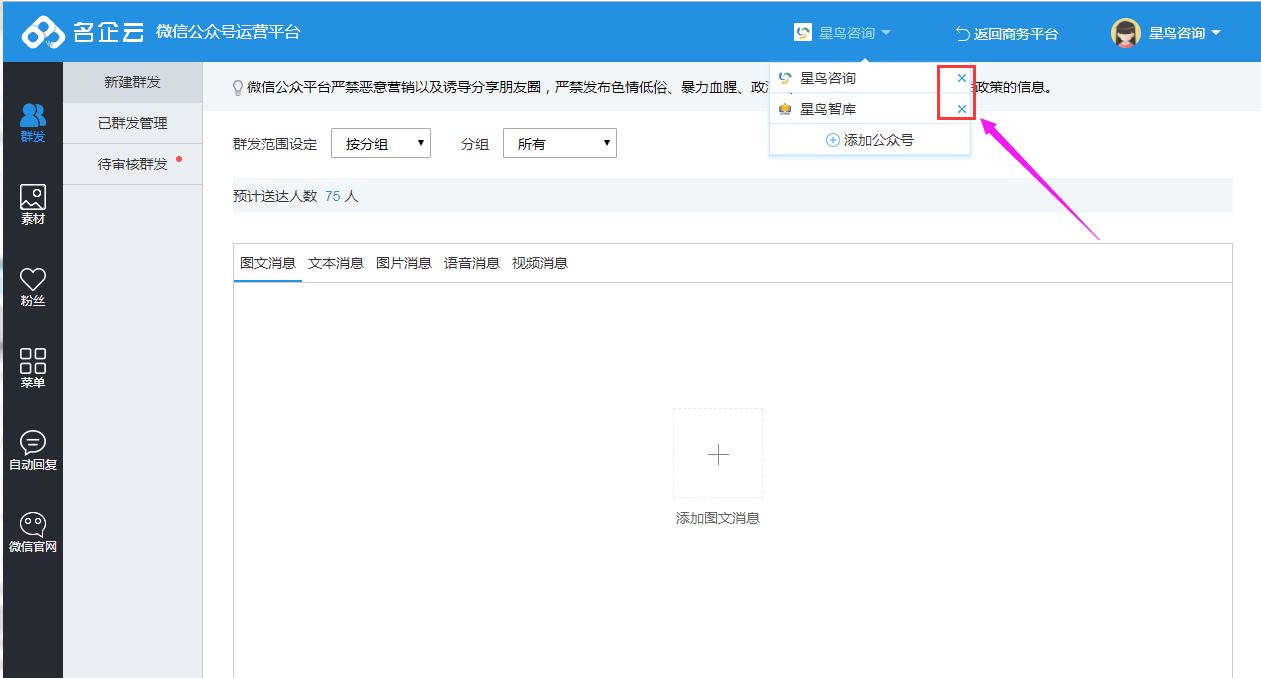Click 添加公众号 in the dropdown list
This screenshot has width=1261, height=678.
pos(870,140)
